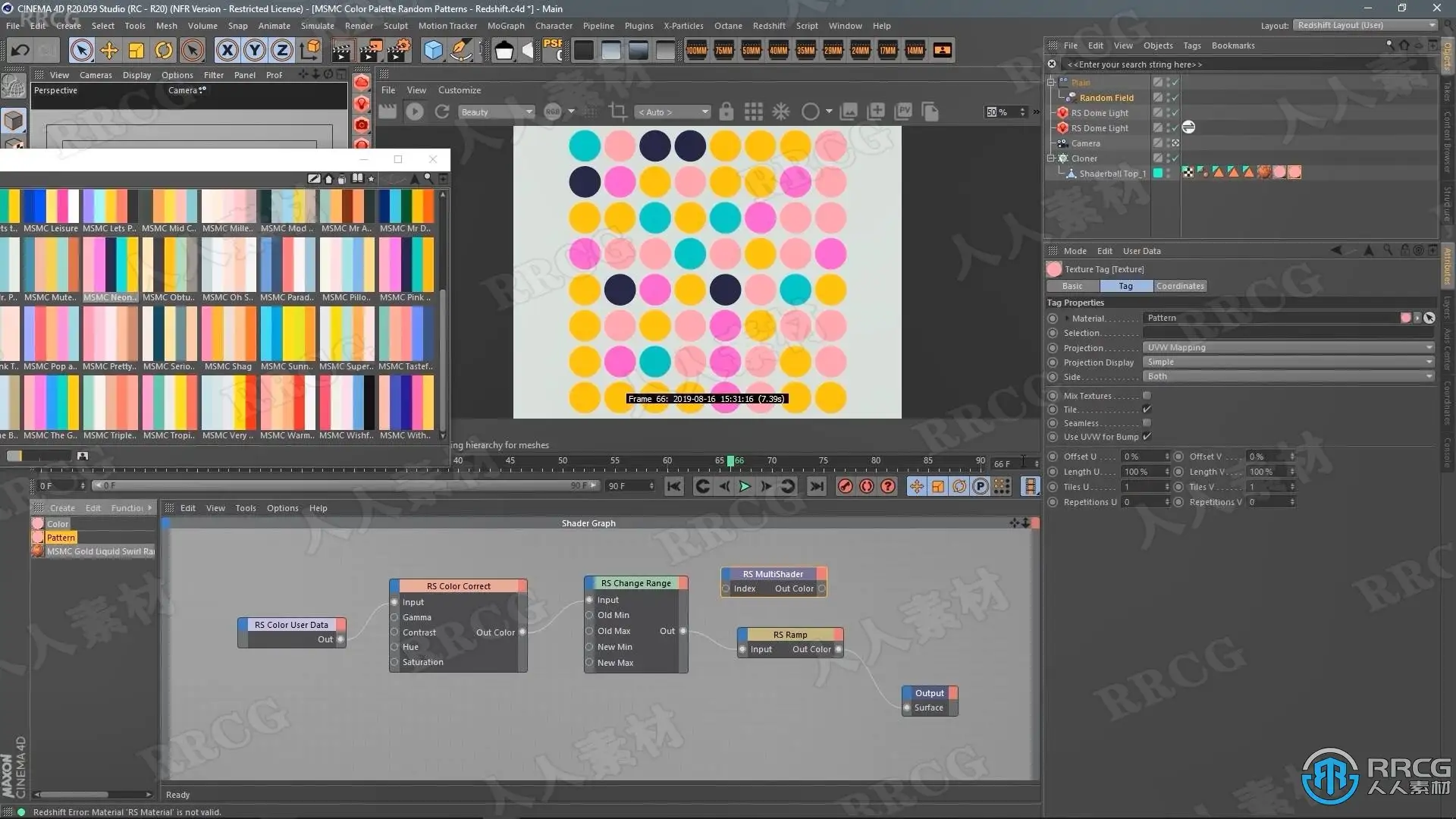This screenshot has height=819, width=1456.
Task: Toggle Use UVW for Bump checkbox
Action: tap(1147, 437)
